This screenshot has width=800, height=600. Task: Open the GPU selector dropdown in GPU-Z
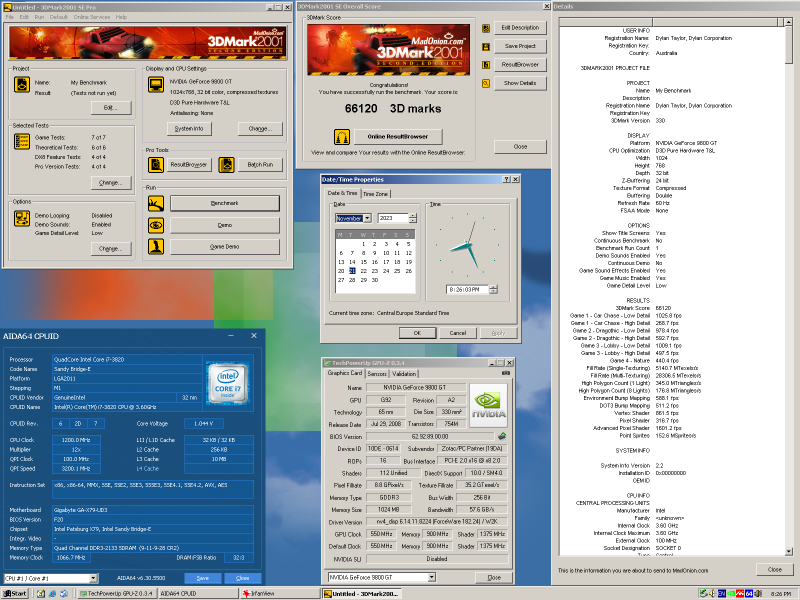pyautogui.click(x=432, y=577)
